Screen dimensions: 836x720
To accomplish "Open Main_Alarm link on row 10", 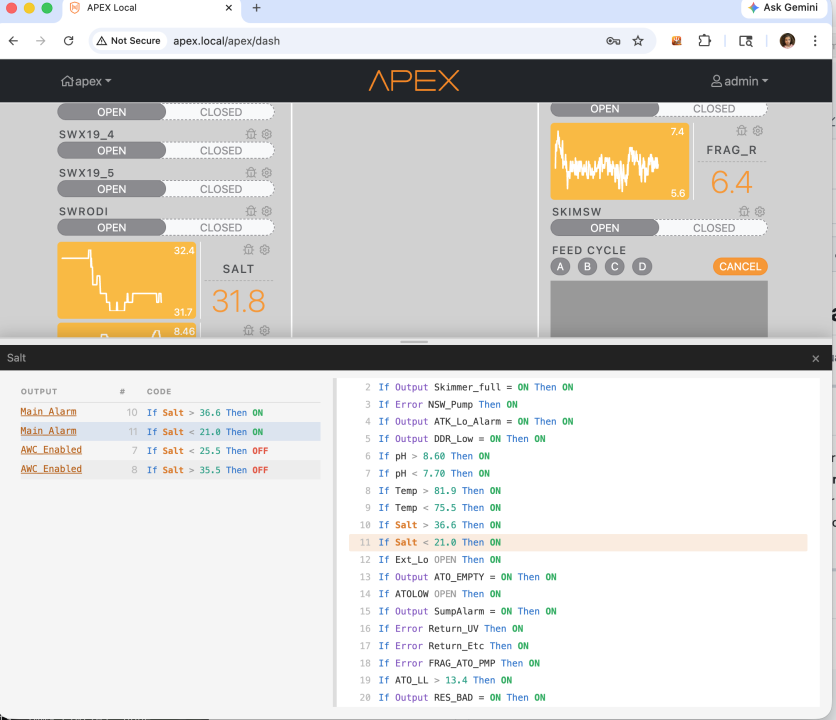I will coord(48,412).
